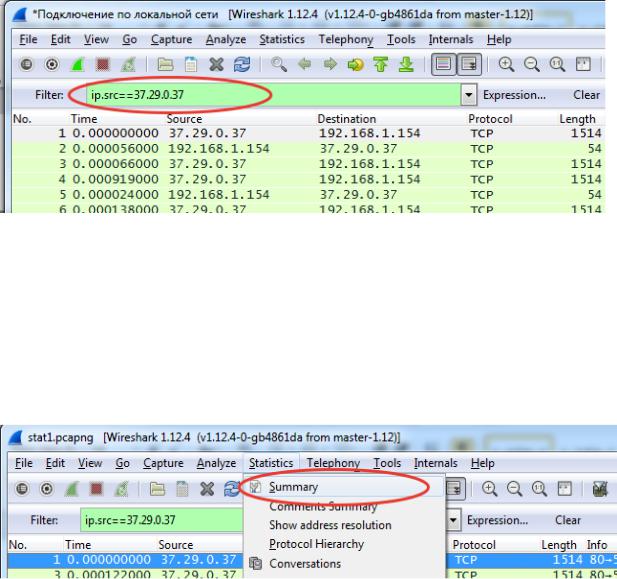
Task: Select packet 2 with time 0.000056000
Action: (308, 148)
